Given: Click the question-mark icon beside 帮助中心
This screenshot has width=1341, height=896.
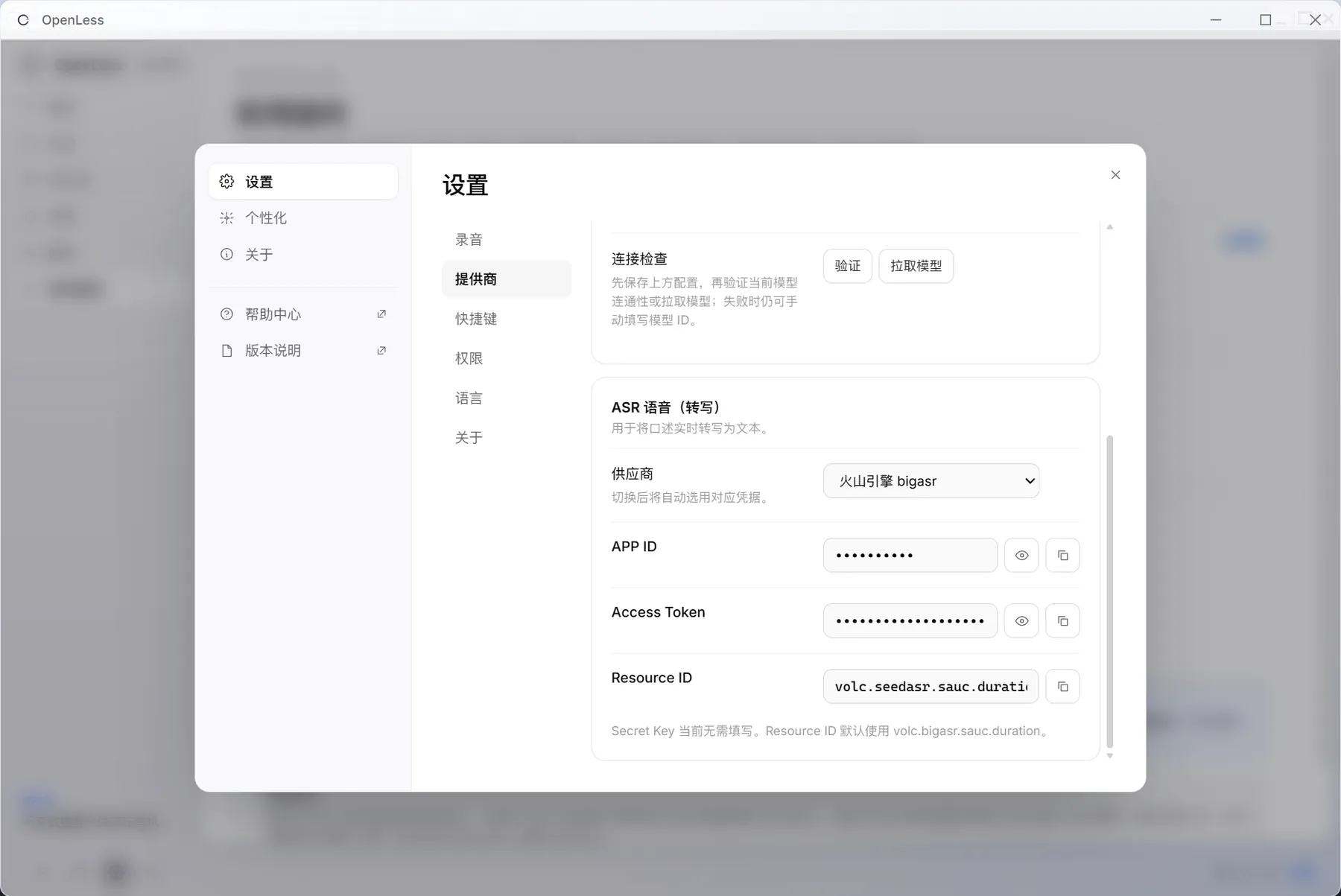Looking at the screenshot, I should point(227,314).
